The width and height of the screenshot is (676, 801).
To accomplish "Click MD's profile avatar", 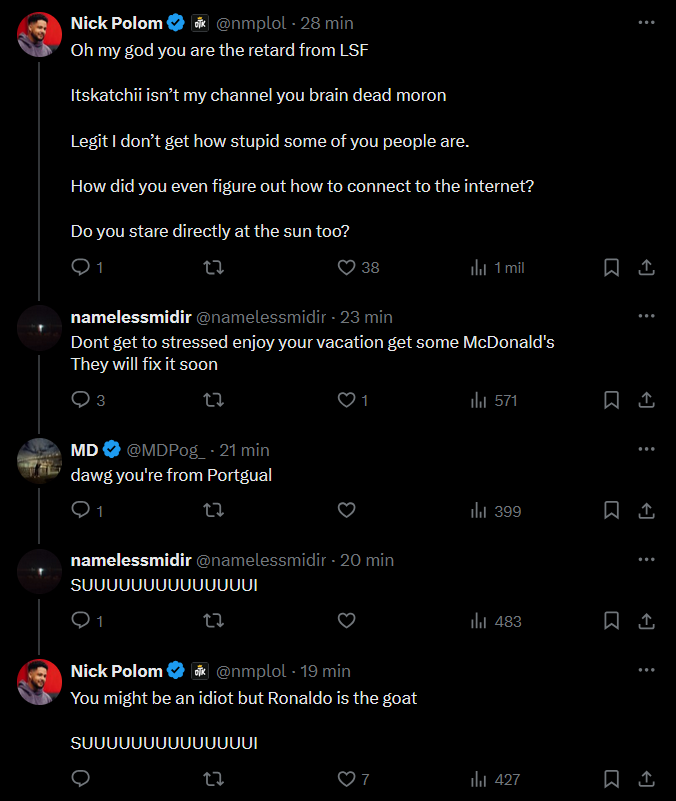I will tap(40, 461).
